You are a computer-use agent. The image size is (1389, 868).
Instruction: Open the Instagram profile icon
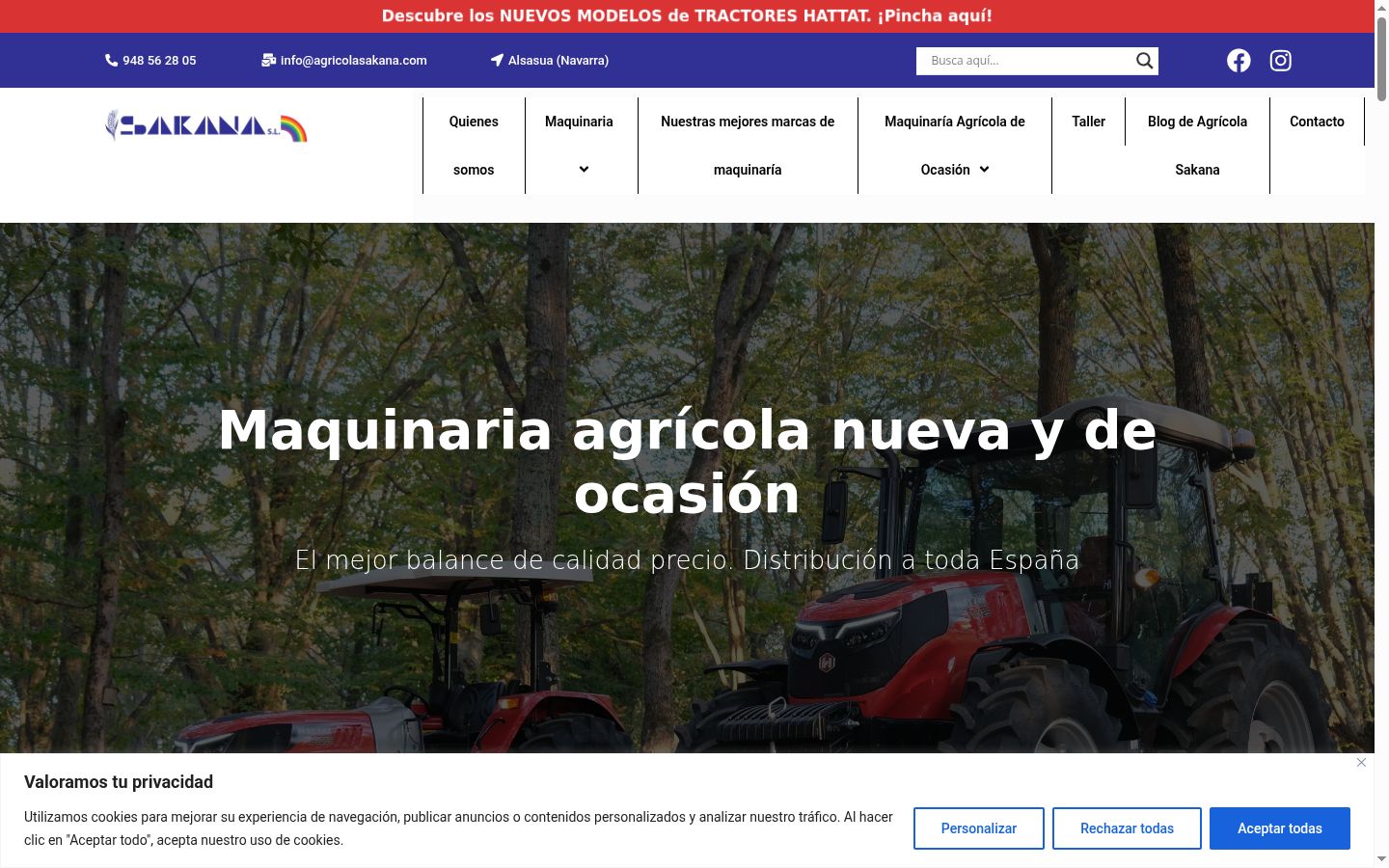1281,61
